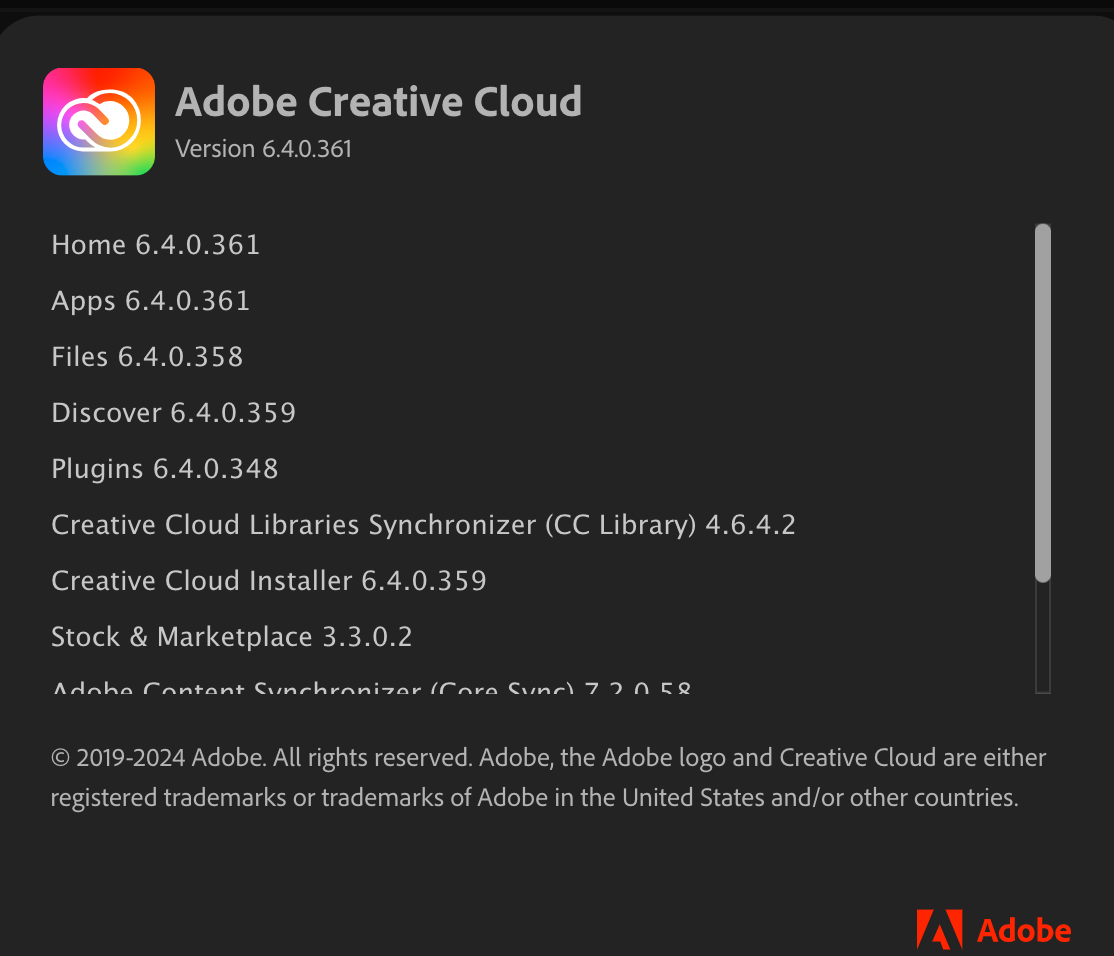Click Stock & Marketplace 3.3.0.2 entry
The height and width of the screenshot is (956, 1114).
click(231, 637)
